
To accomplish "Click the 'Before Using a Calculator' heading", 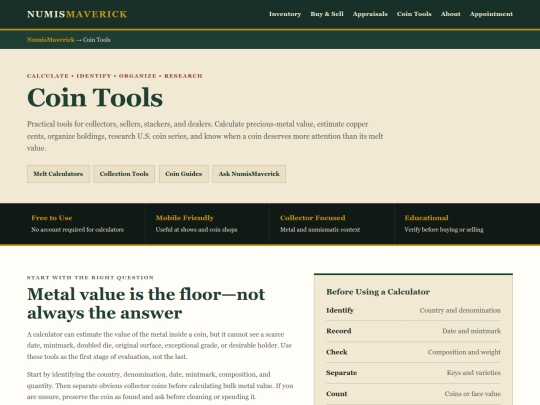I will tap(378, 292).
